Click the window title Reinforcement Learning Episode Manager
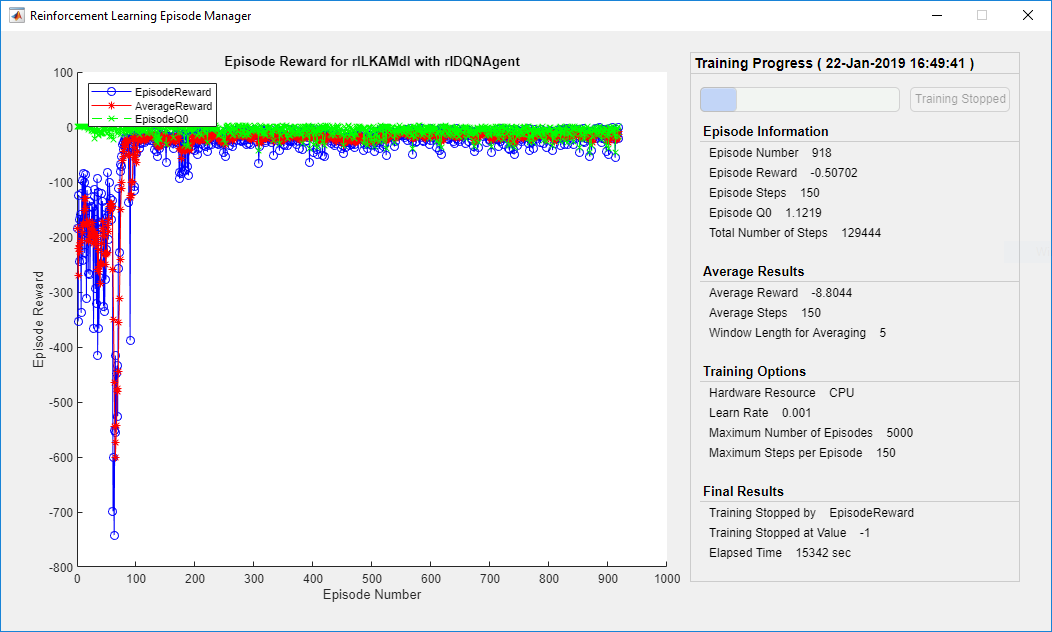1052x632 pixels. click(140, 16)
